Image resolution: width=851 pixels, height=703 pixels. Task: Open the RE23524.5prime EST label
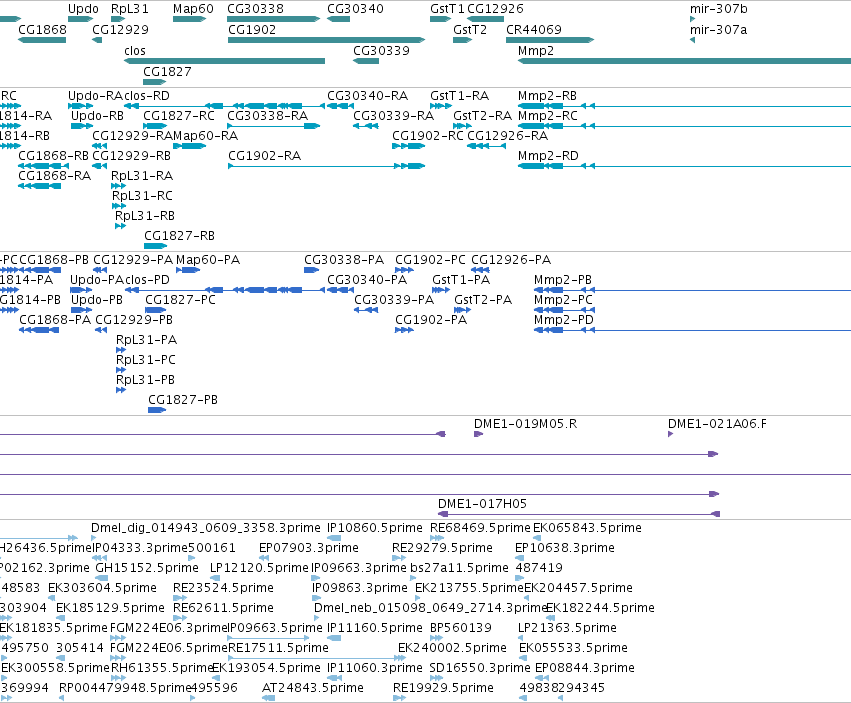pyautogui.click(x=223, y=588)
